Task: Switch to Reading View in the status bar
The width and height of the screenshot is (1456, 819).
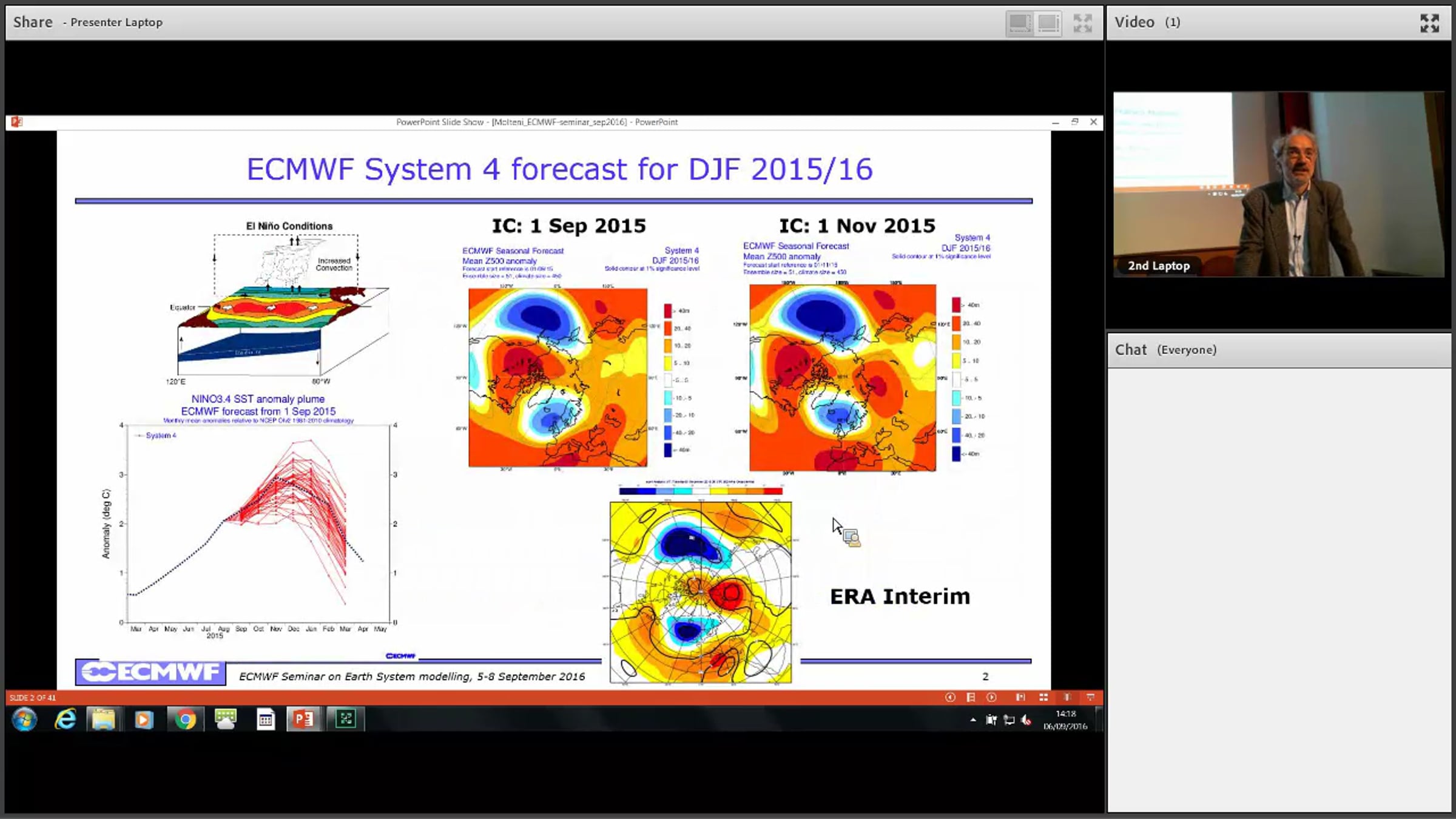Action: 1067,697
